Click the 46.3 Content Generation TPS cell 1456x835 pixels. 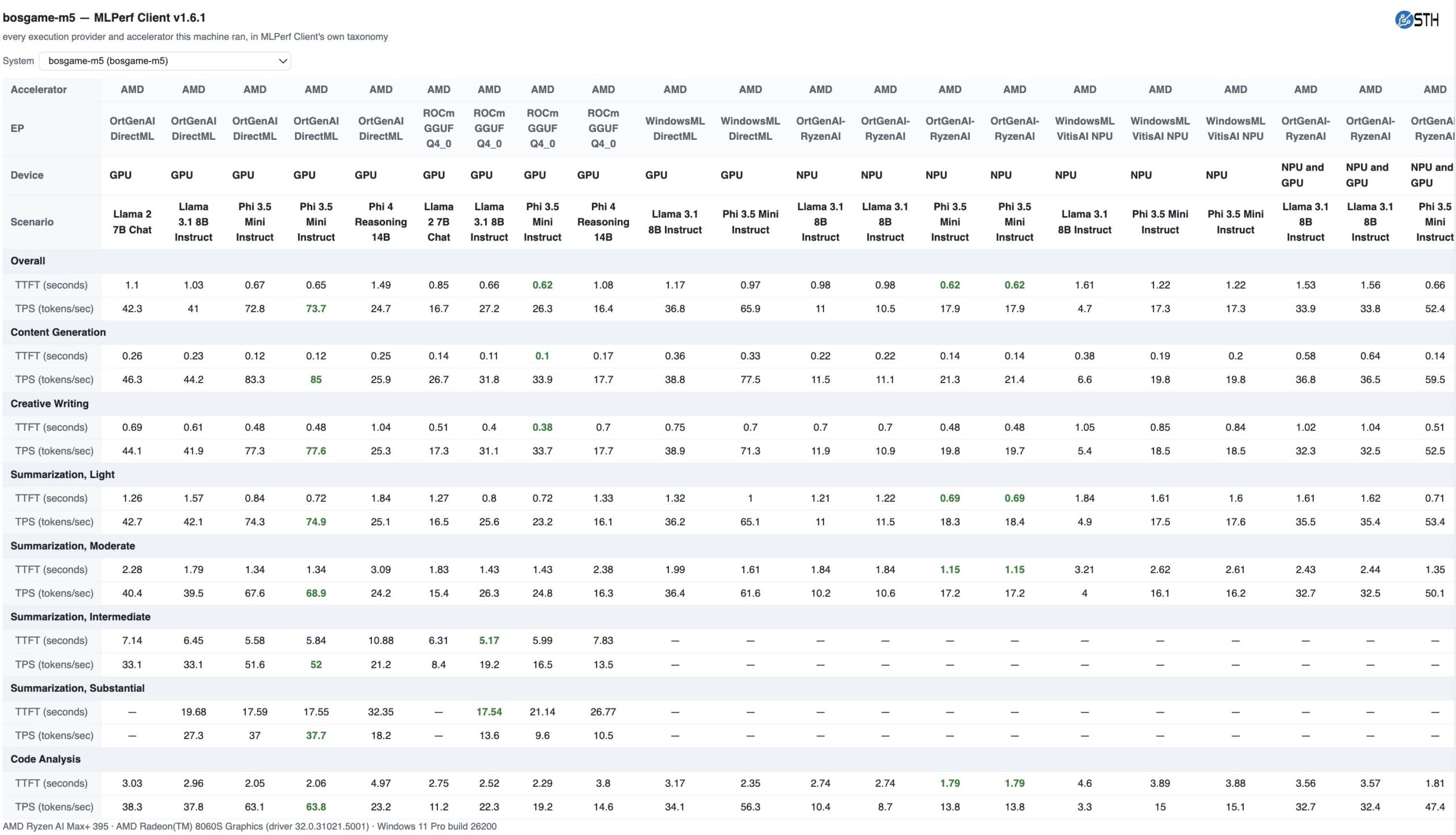(132, 380)
